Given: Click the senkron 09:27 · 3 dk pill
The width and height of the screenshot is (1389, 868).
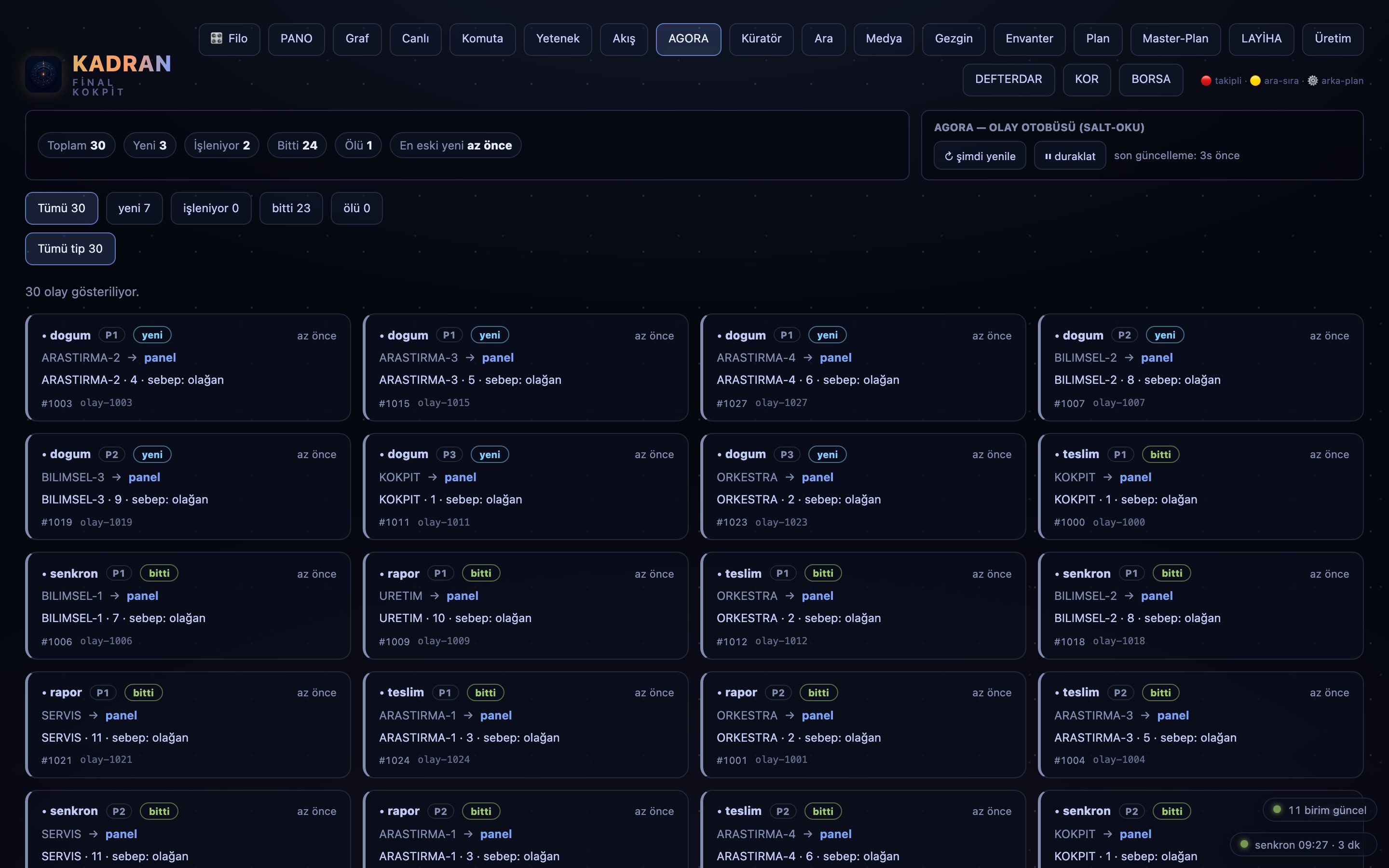Looking at the screenshot, I should click(1303, 844).
